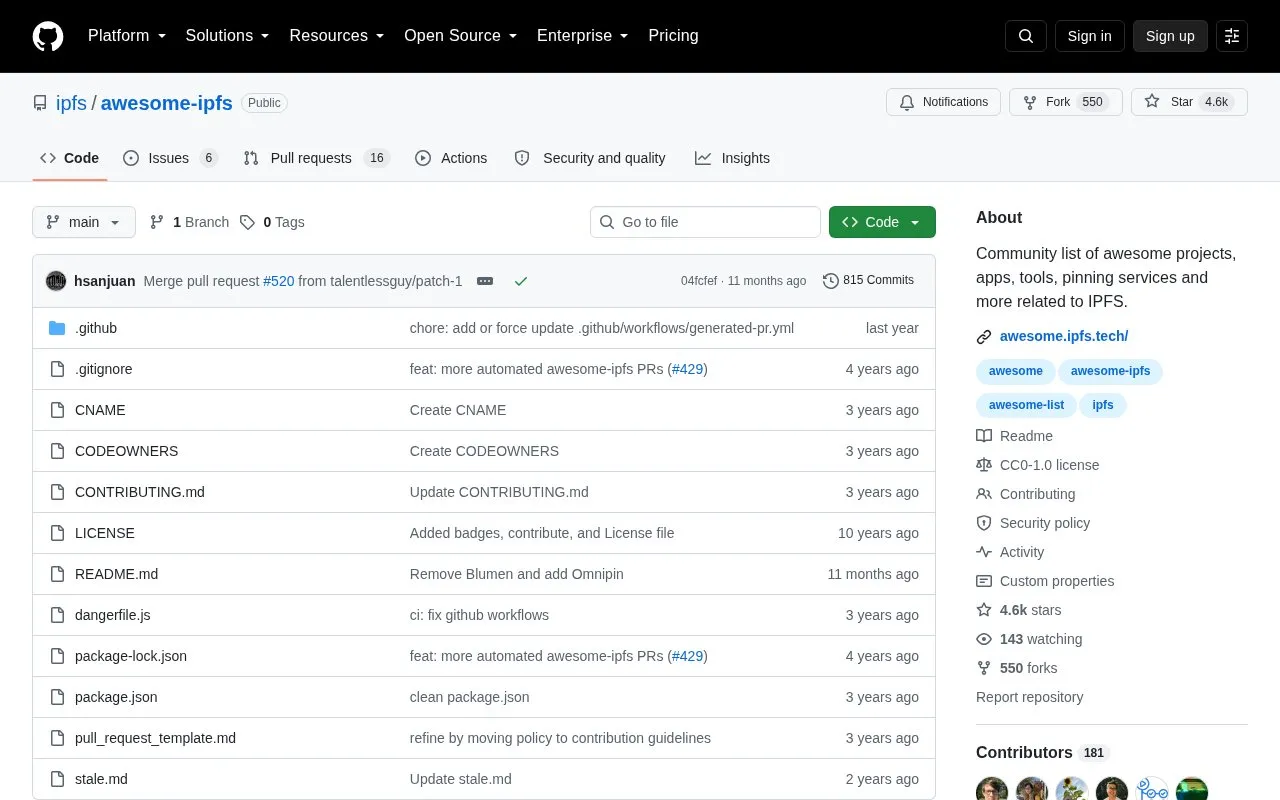
Task: Expand the commit message ellipsis
Action: 485,281
